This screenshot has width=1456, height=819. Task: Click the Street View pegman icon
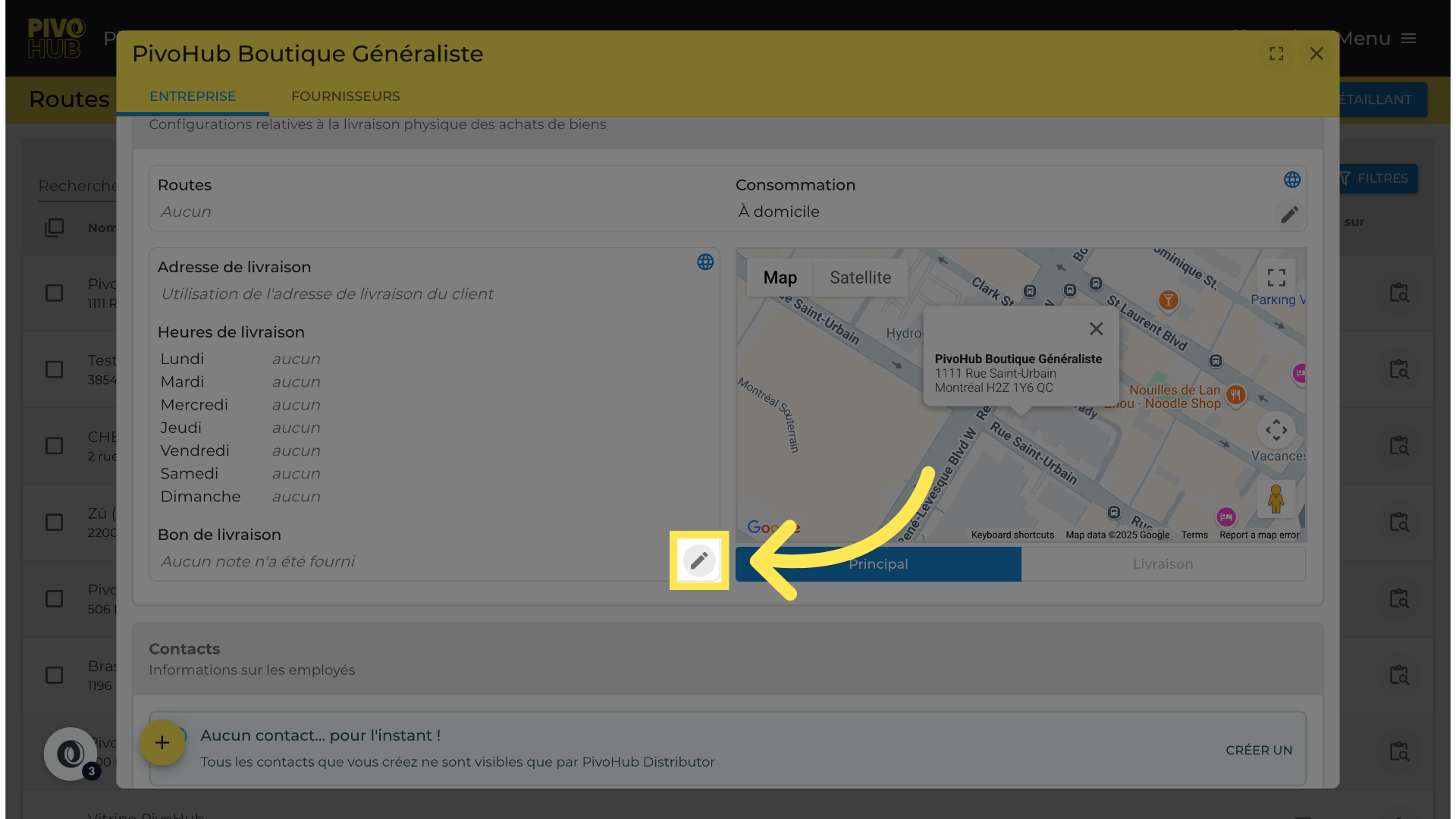click(x=1276, y=499)
